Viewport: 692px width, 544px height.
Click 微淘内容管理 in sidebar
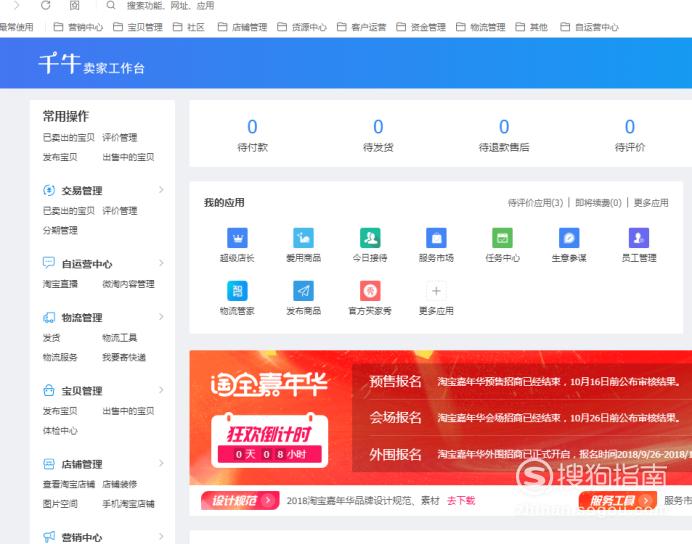point(128,284)
